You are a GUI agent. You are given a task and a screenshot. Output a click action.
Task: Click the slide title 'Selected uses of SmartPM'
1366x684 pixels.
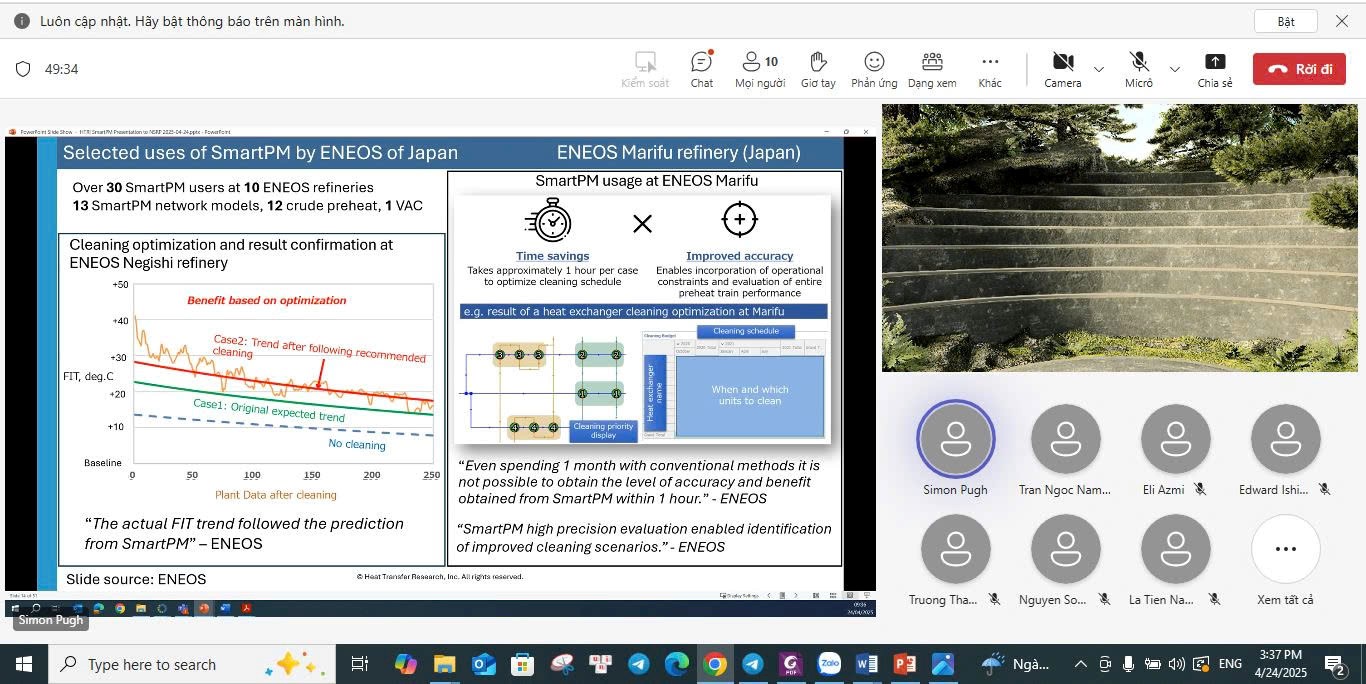coord(260,153)
